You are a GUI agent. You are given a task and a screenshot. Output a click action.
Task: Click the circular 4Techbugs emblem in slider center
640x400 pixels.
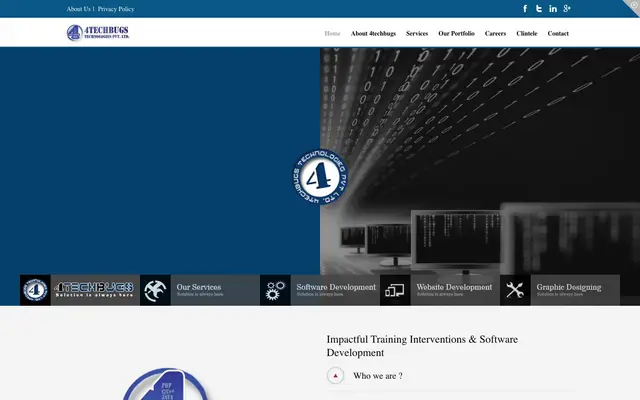(x=320, y=177)
